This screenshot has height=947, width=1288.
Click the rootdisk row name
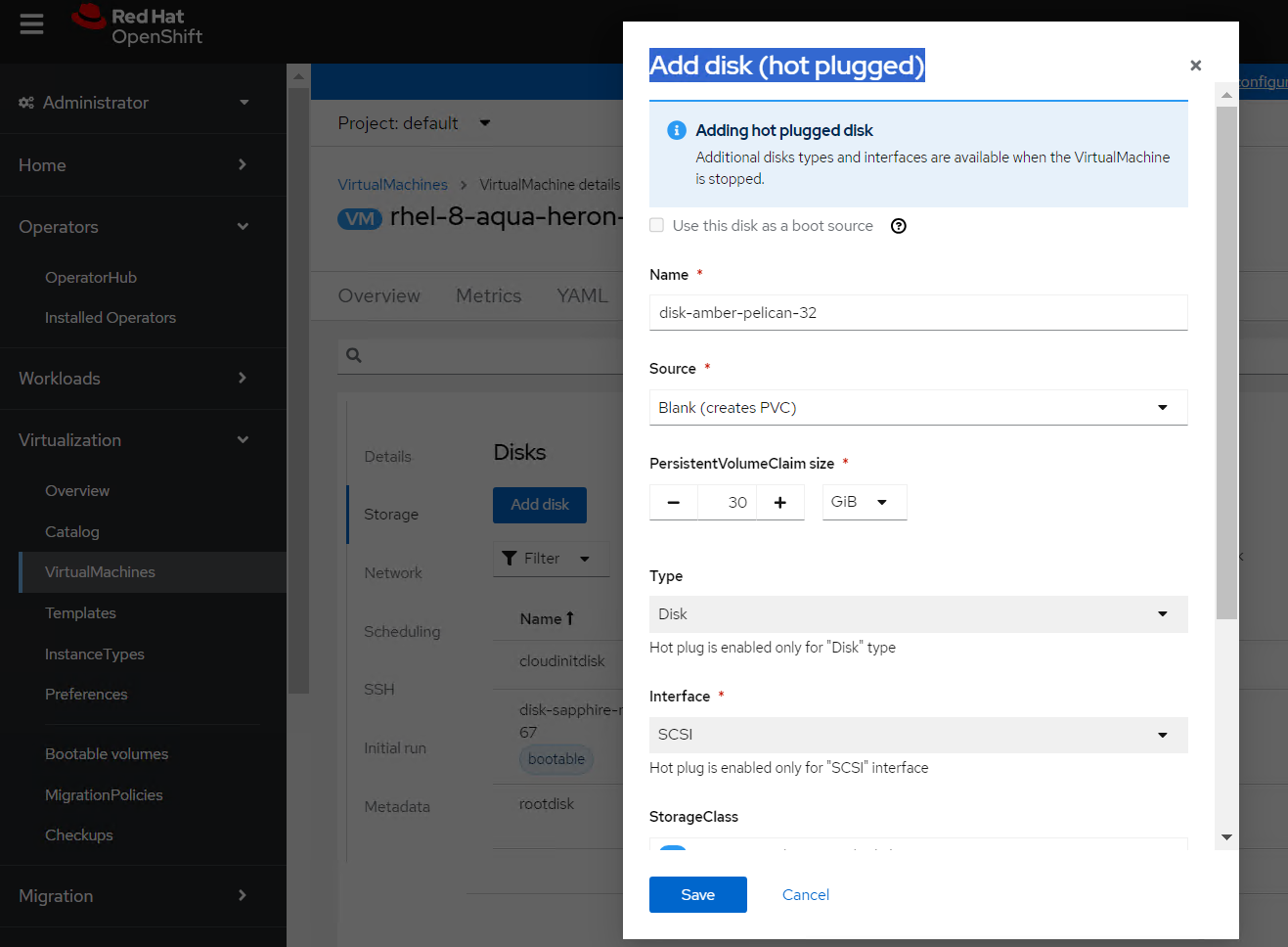[547, 804]
